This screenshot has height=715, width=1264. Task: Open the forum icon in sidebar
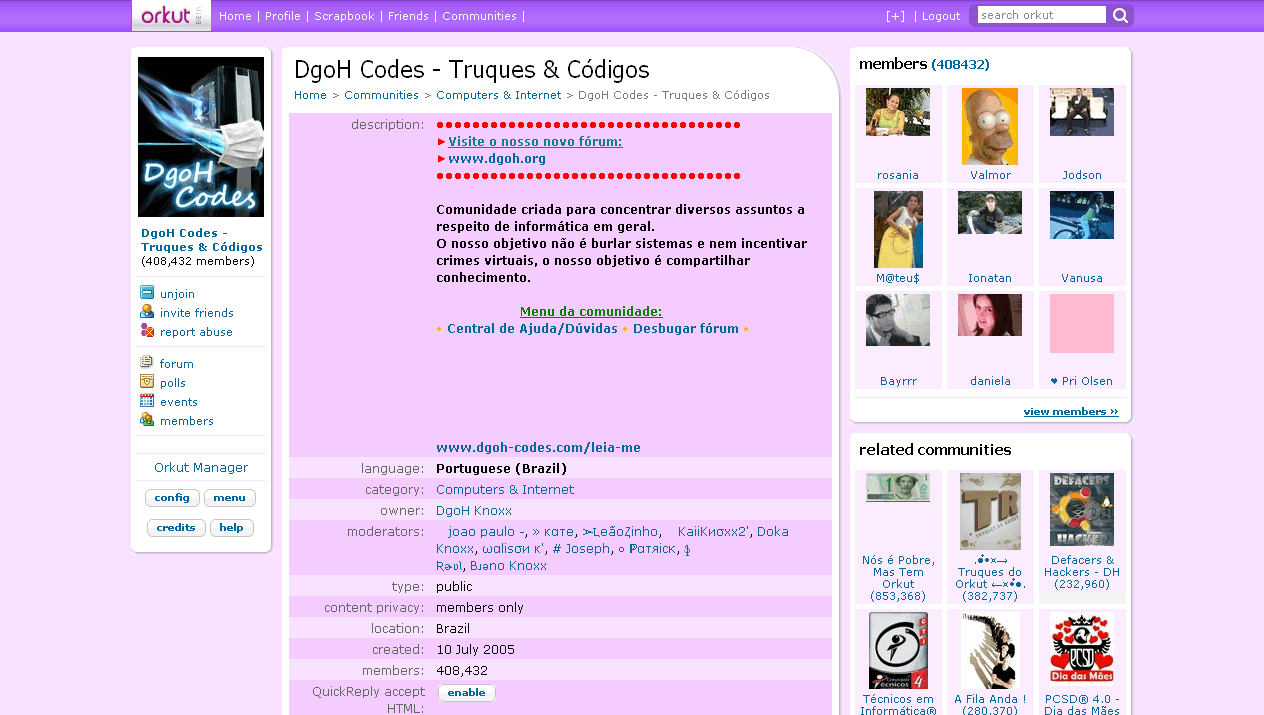147,363
